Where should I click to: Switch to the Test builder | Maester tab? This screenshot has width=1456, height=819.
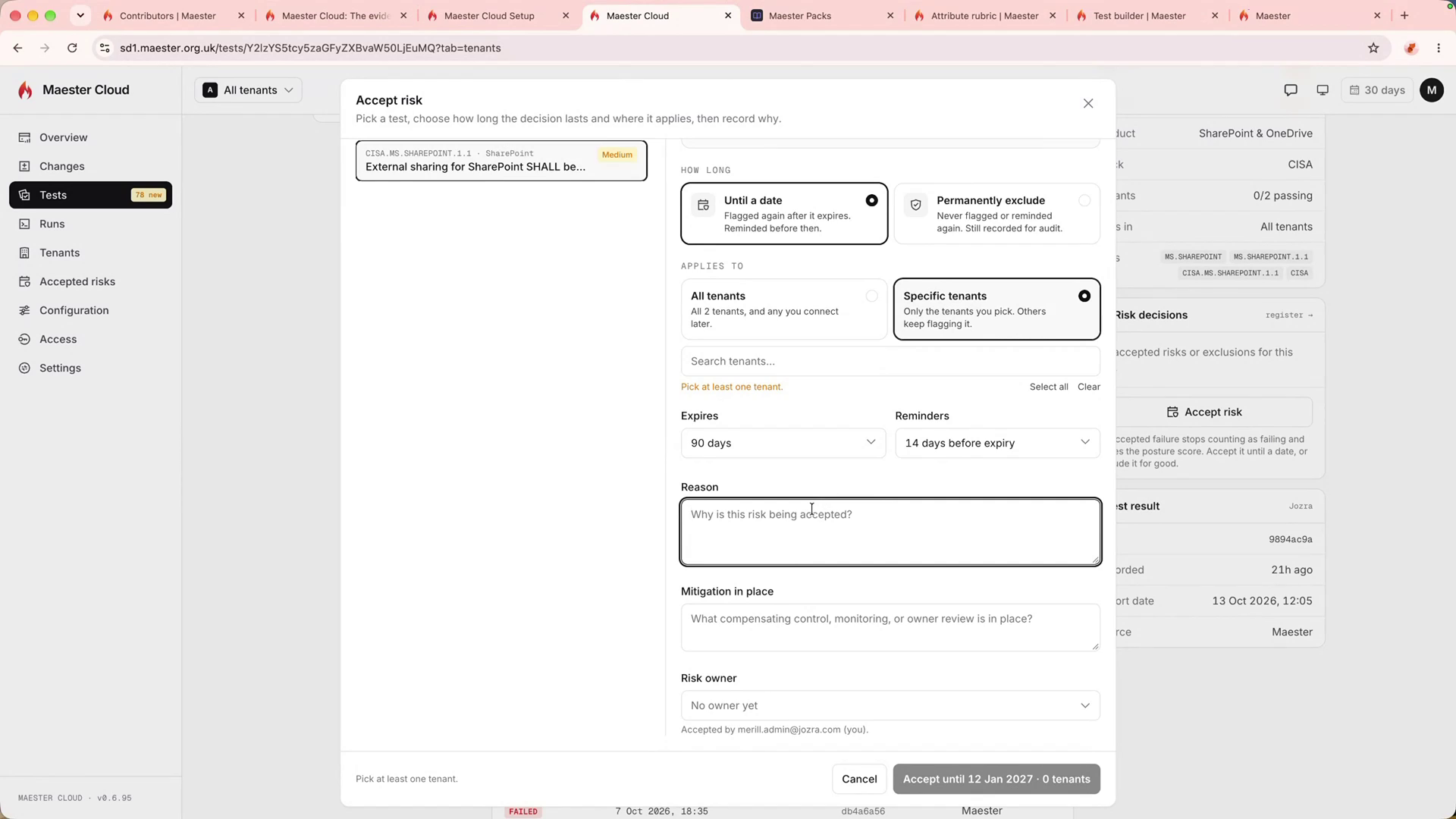[x=1147, y=15]
